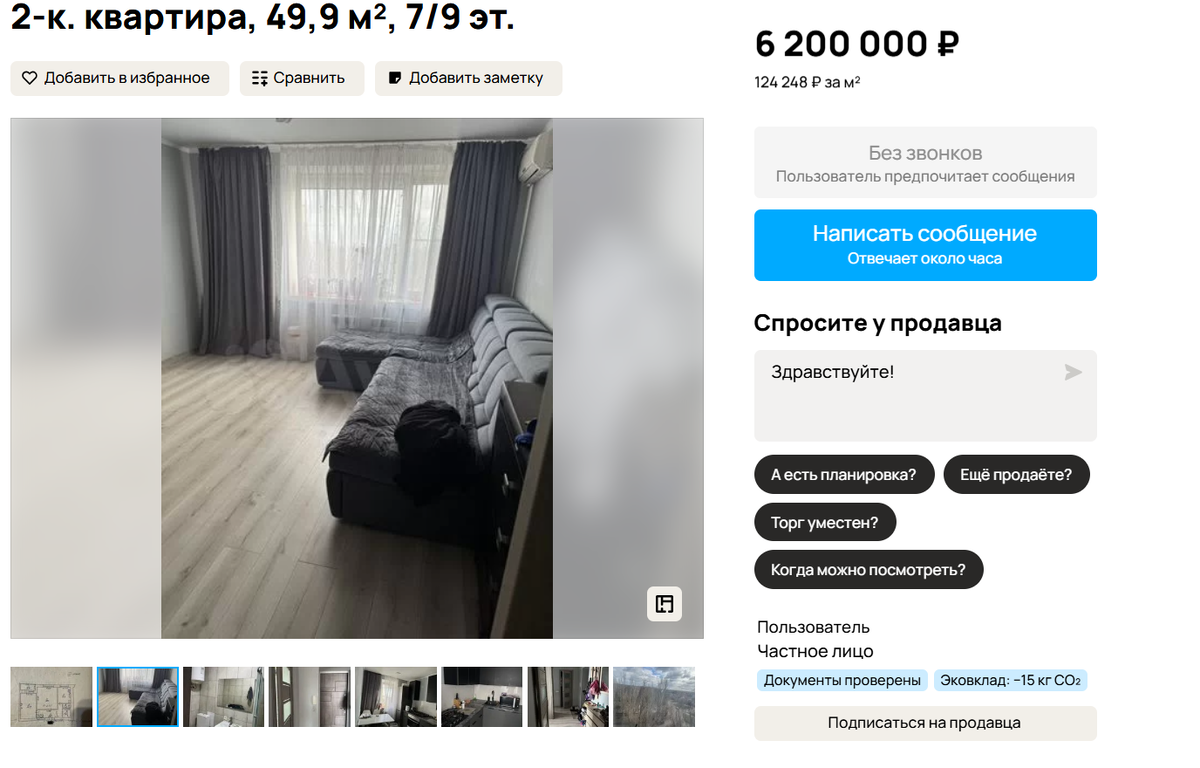
Task: Select the kitchen with black cabinets thumbnail
Action: point(481,697)
